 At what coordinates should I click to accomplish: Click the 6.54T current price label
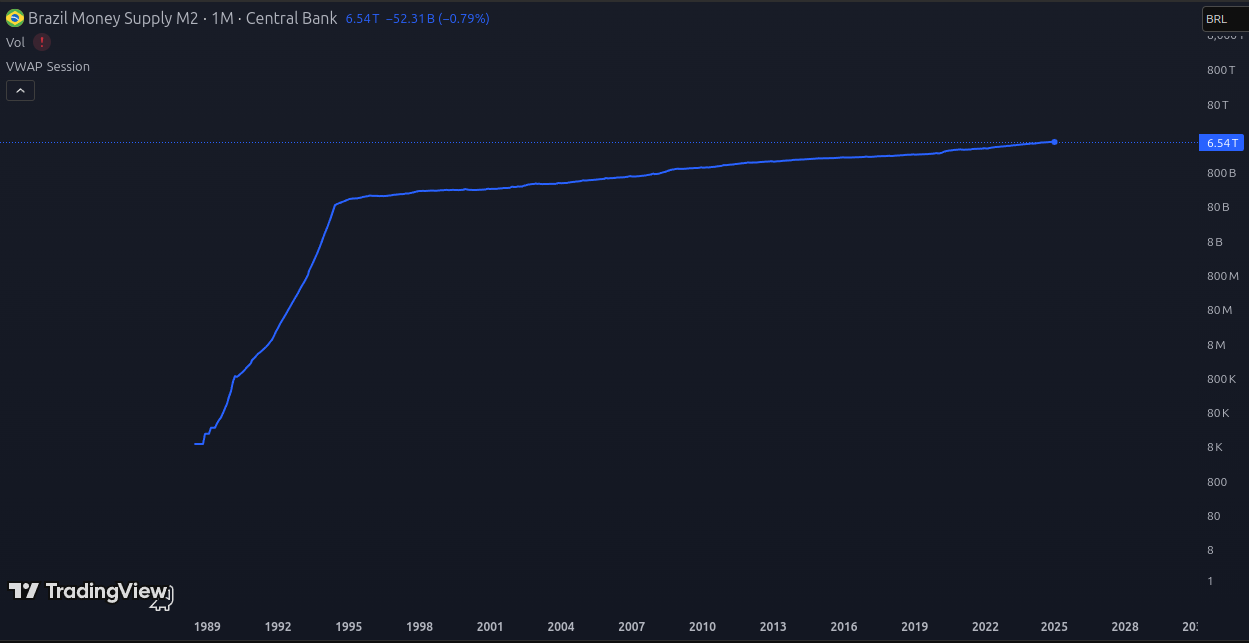click(x=1221, y=143)
